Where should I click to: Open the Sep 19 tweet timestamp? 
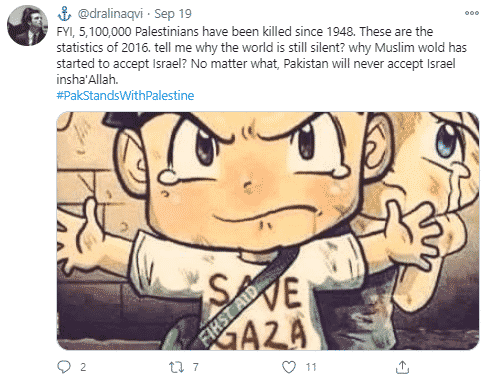tap(173, 14)
